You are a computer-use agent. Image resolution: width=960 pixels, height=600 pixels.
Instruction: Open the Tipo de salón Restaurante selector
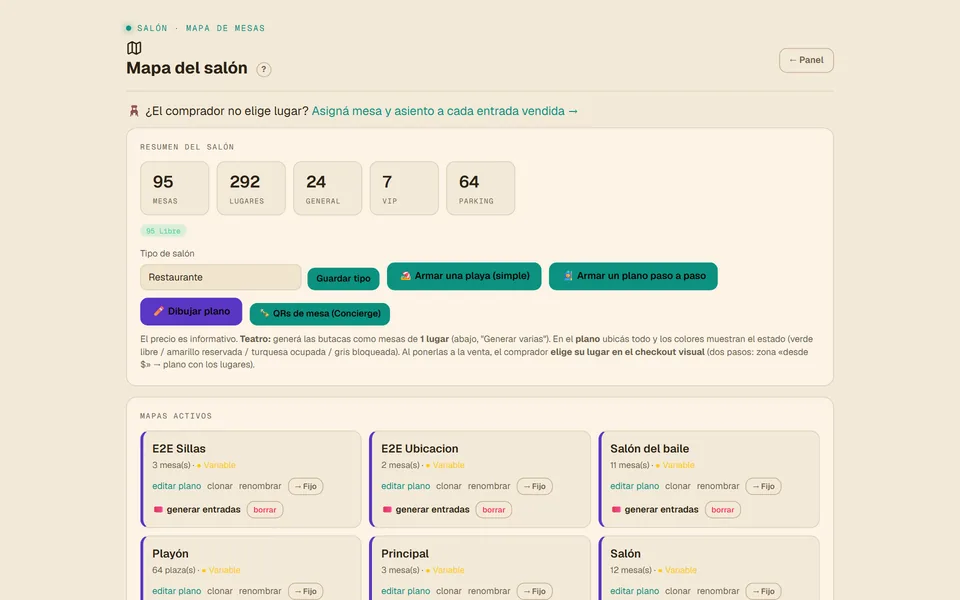point(220,277)
